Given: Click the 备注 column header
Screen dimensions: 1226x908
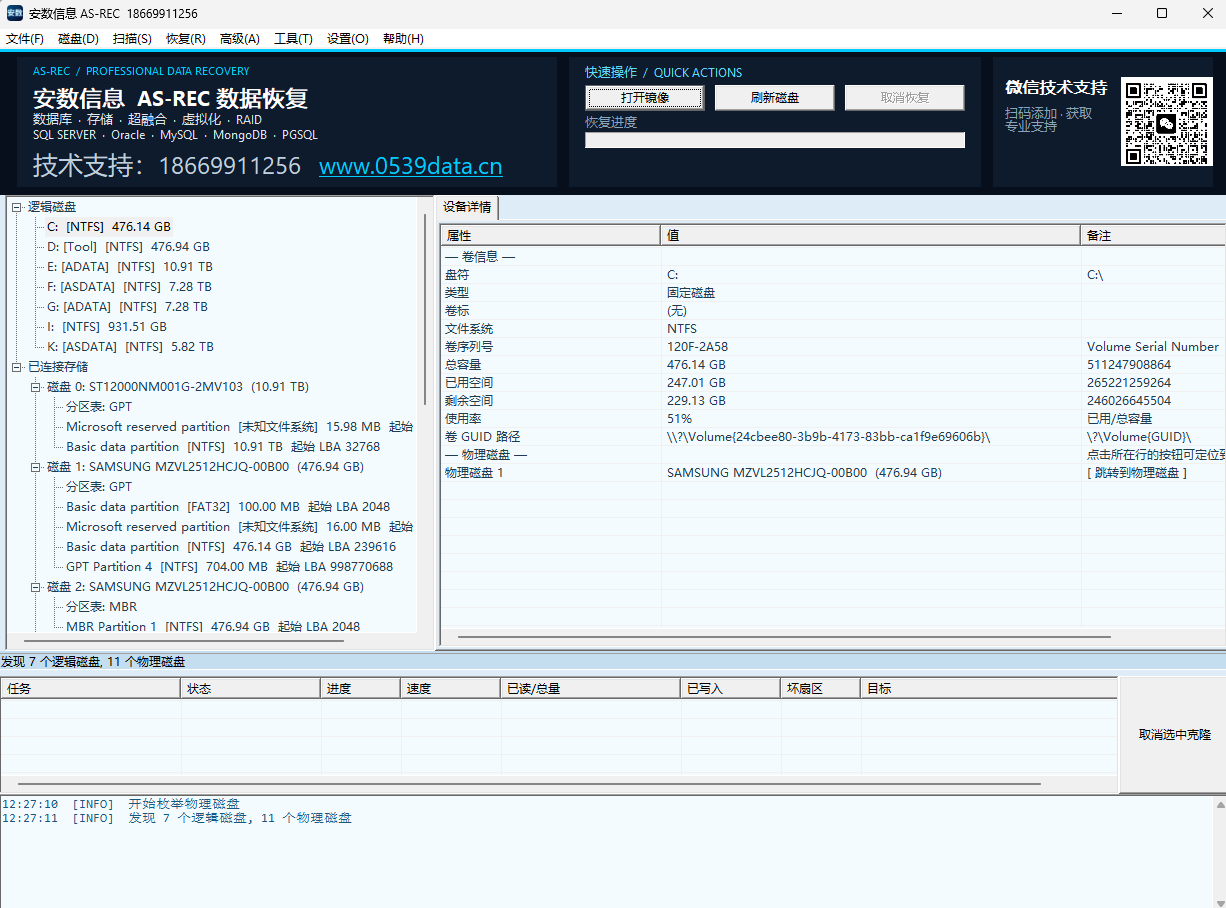Looking at the screenshot, I should [1154, 235].
